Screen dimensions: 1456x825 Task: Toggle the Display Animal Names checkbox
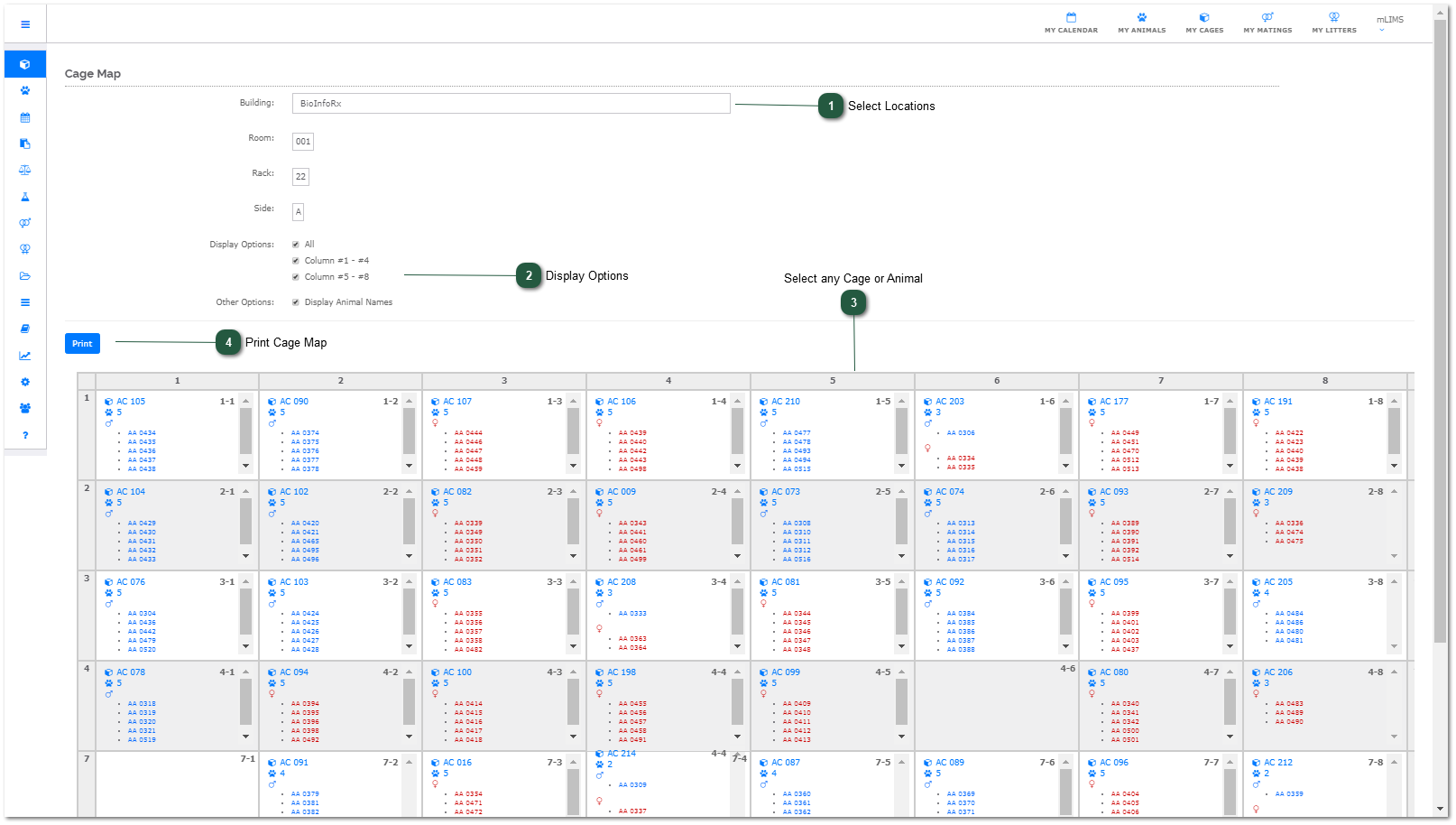296,302
